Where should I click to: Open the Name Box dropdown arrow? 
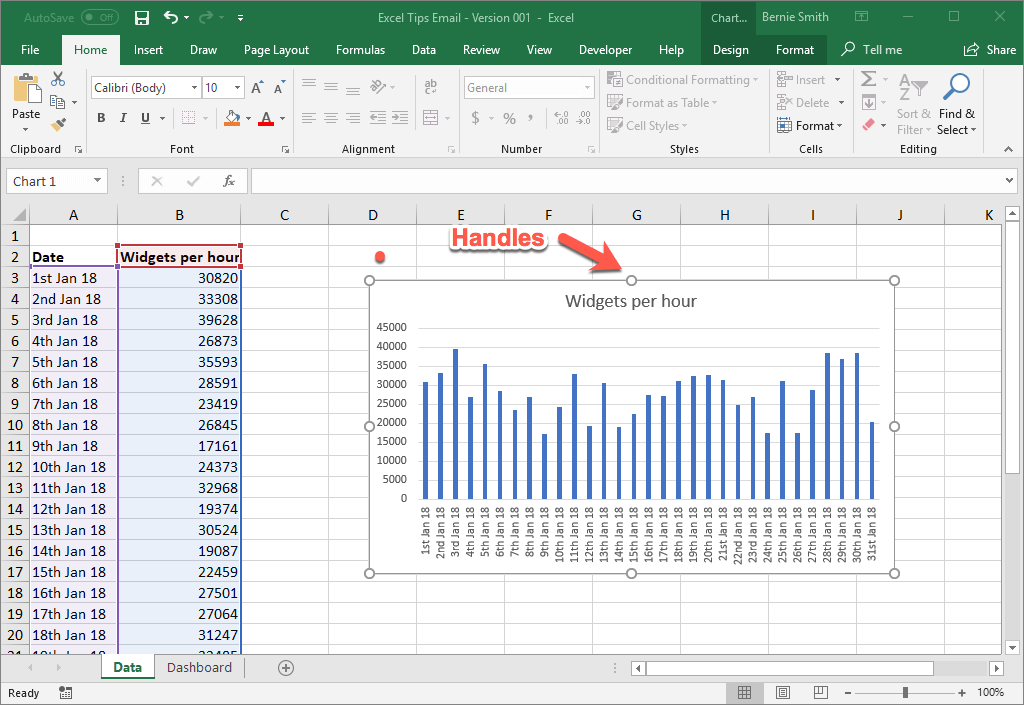click(97, 181)
